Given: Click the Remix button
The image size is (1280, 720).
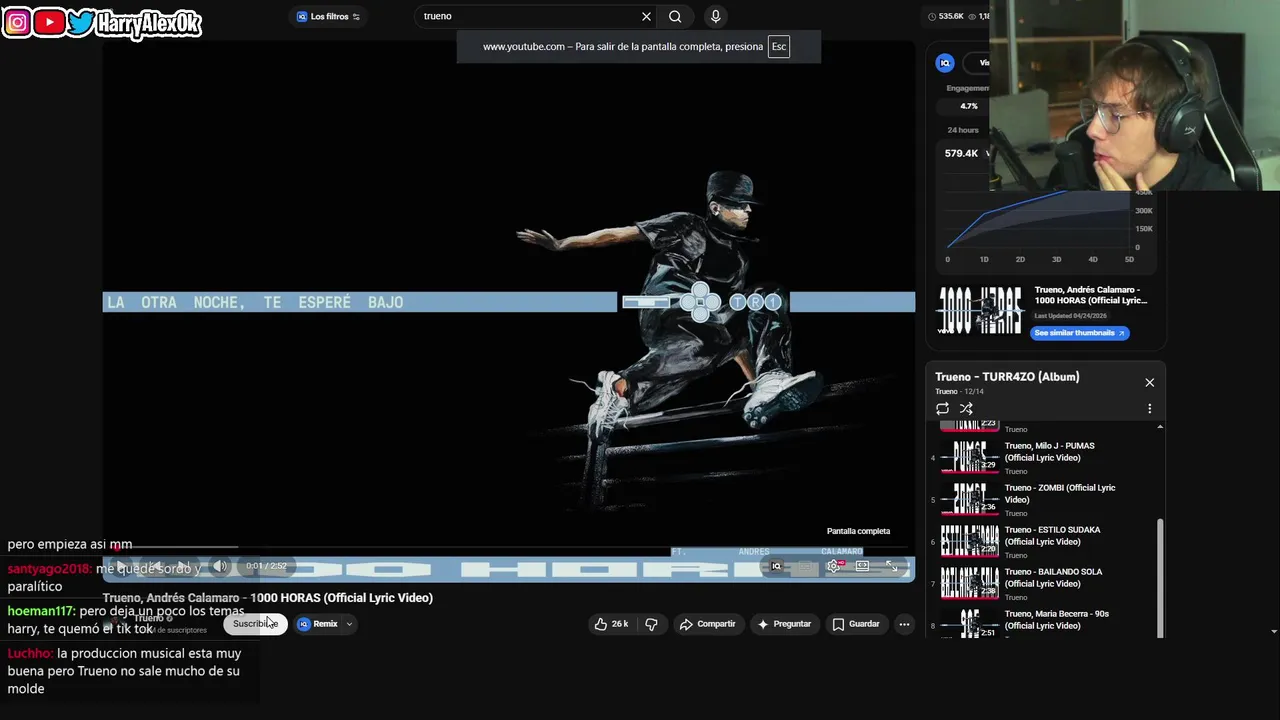Looking at the screenshot, I should coord(318,624).
